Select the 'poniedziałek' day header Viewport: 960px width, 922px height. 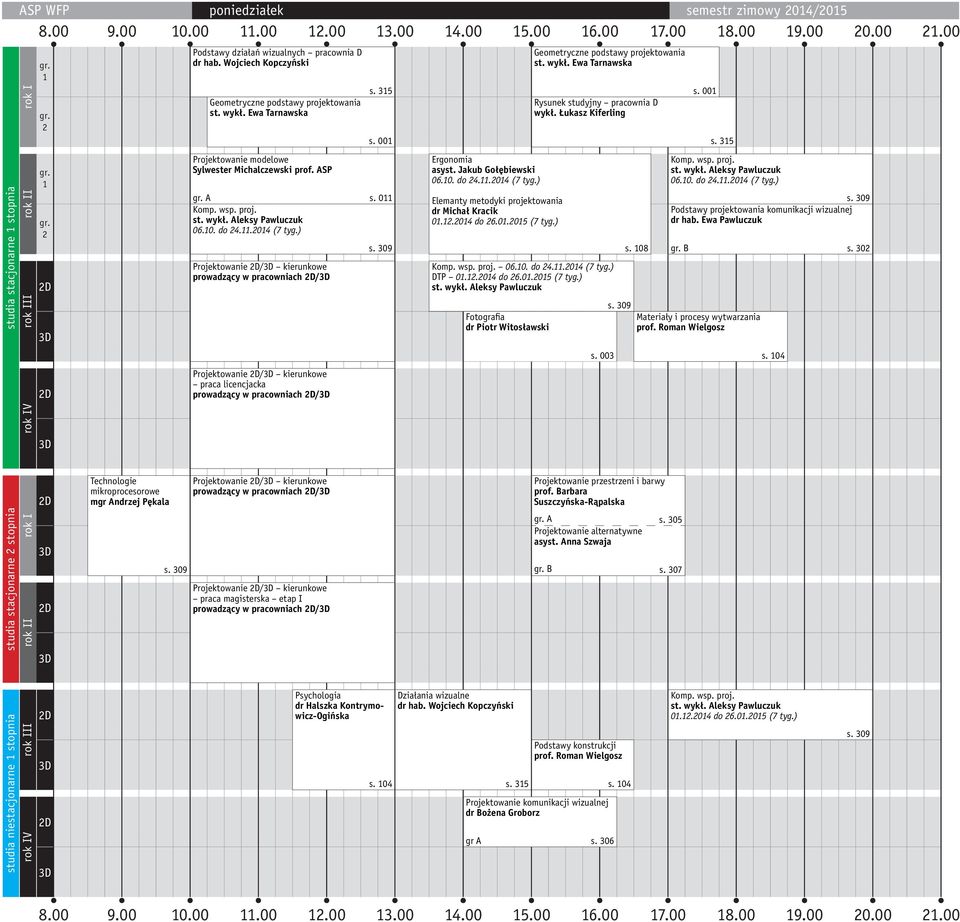[x=430, y=10]
